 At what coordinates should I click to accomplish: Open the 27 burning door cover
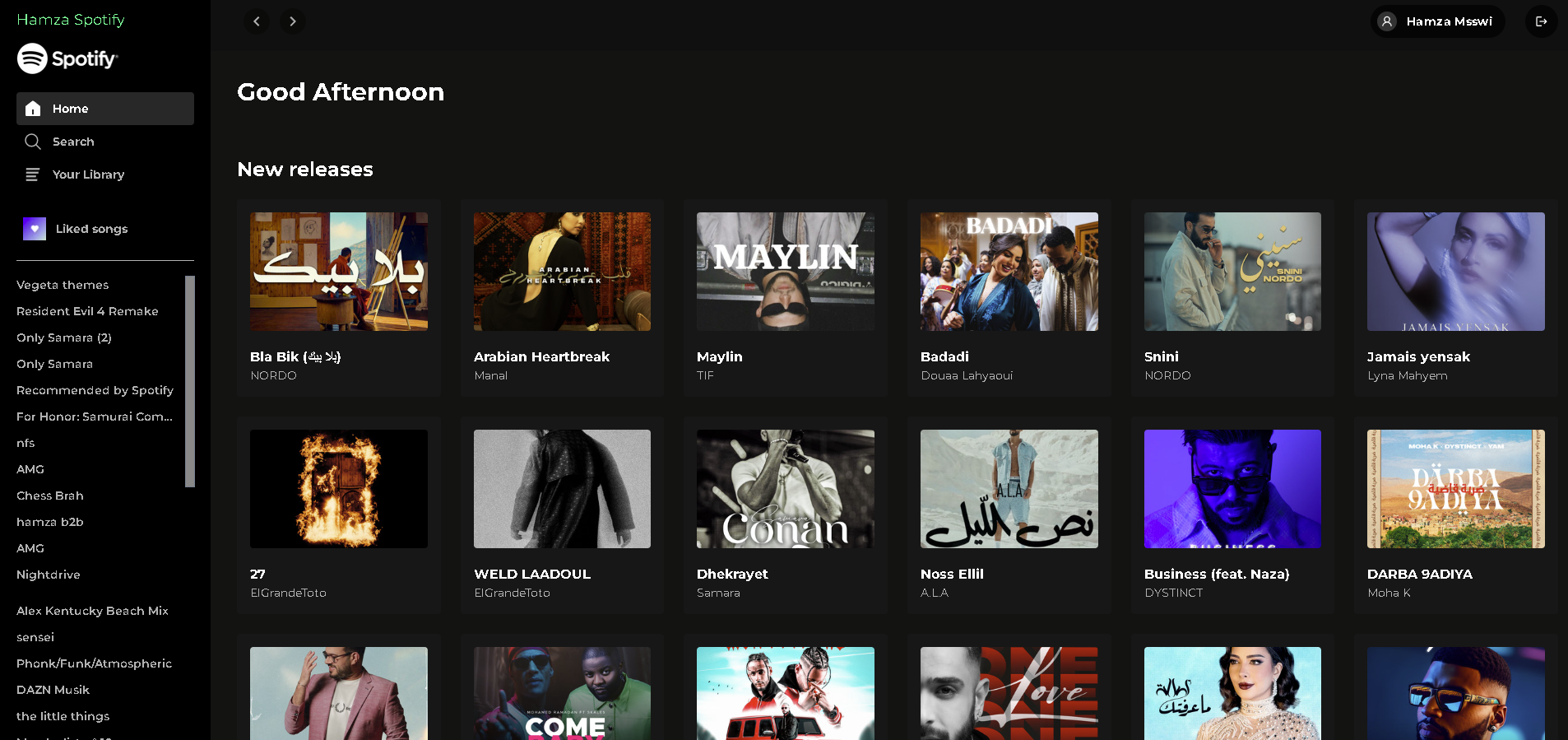coord(339,489)
